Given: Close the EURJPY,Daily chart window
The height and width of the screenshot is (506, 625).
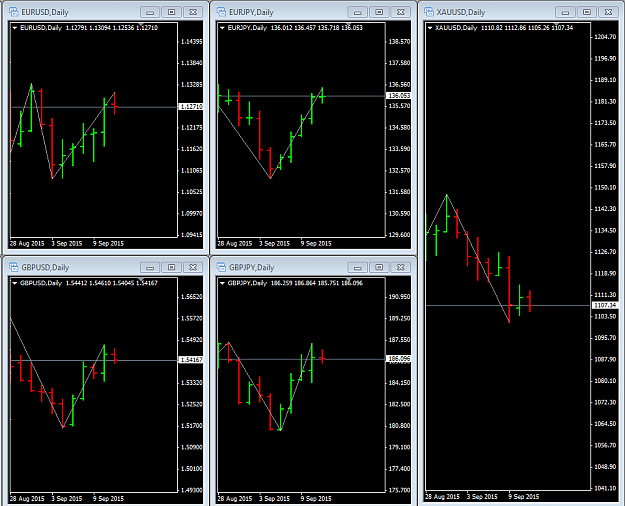Looking at the screenshot, I should (x=401, y=12).
